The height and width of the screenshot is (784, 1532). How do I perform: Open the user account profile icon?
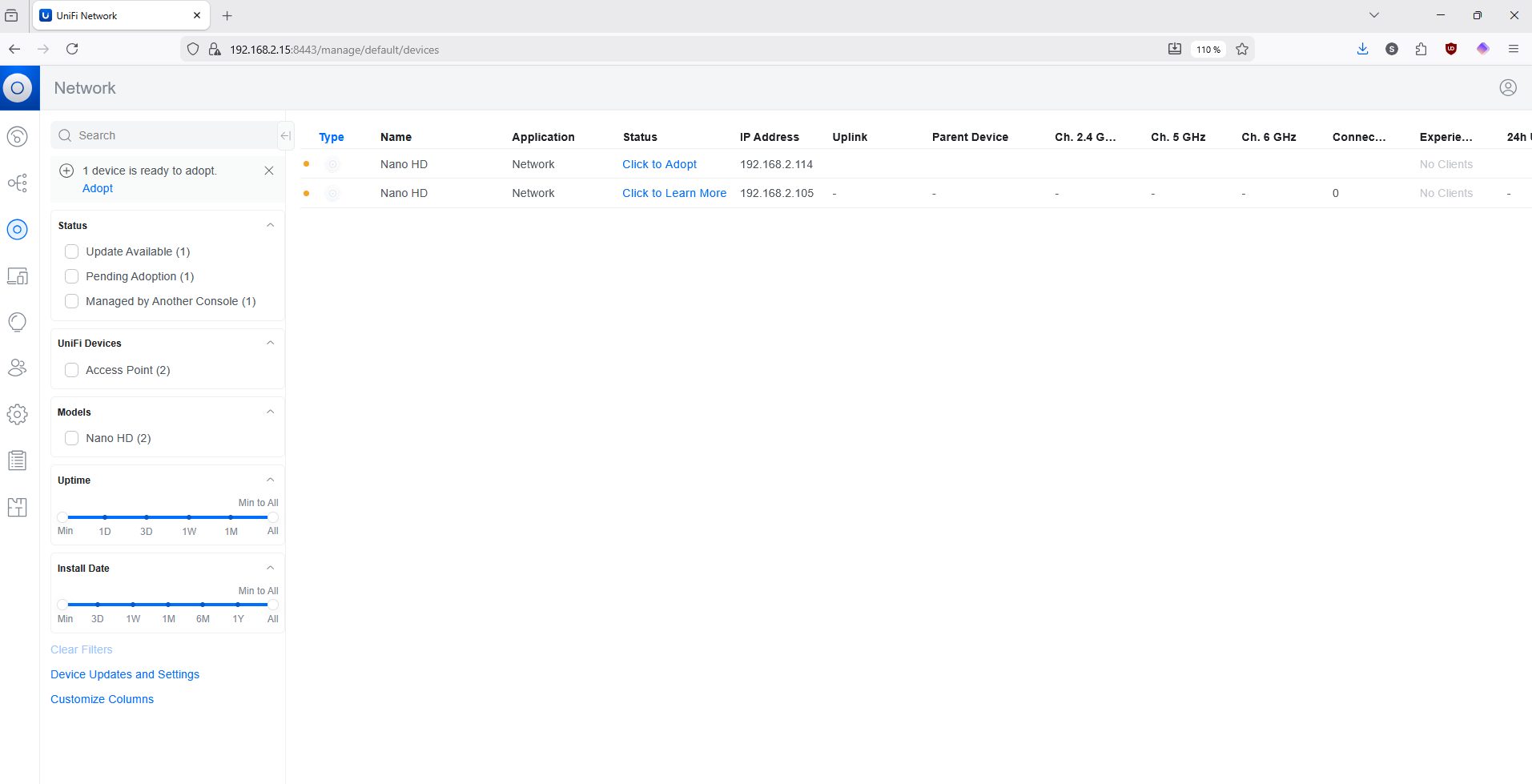(1508, 87)
